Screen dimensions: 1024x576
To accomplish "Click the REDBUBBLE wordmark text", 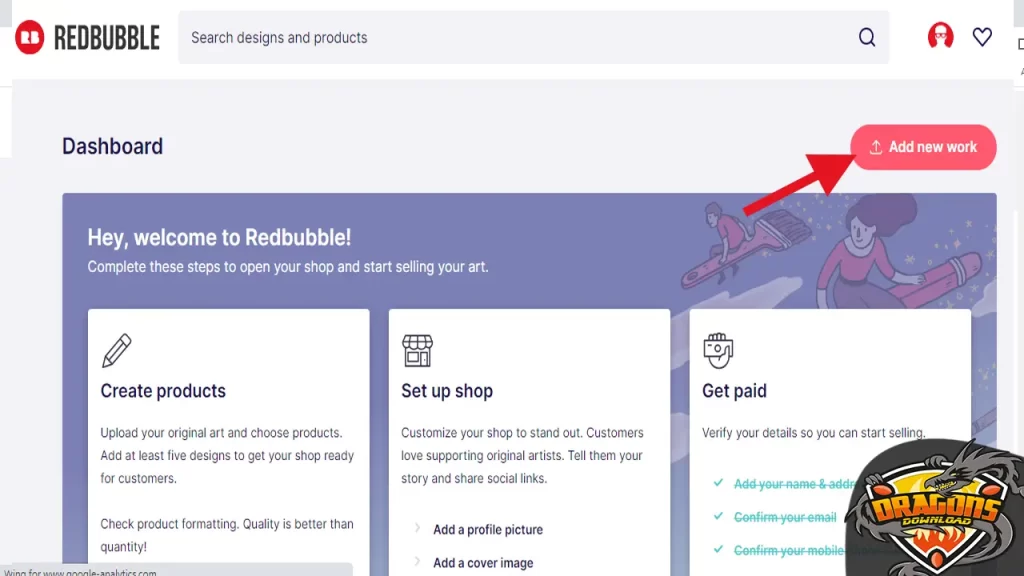I will 106,38.
